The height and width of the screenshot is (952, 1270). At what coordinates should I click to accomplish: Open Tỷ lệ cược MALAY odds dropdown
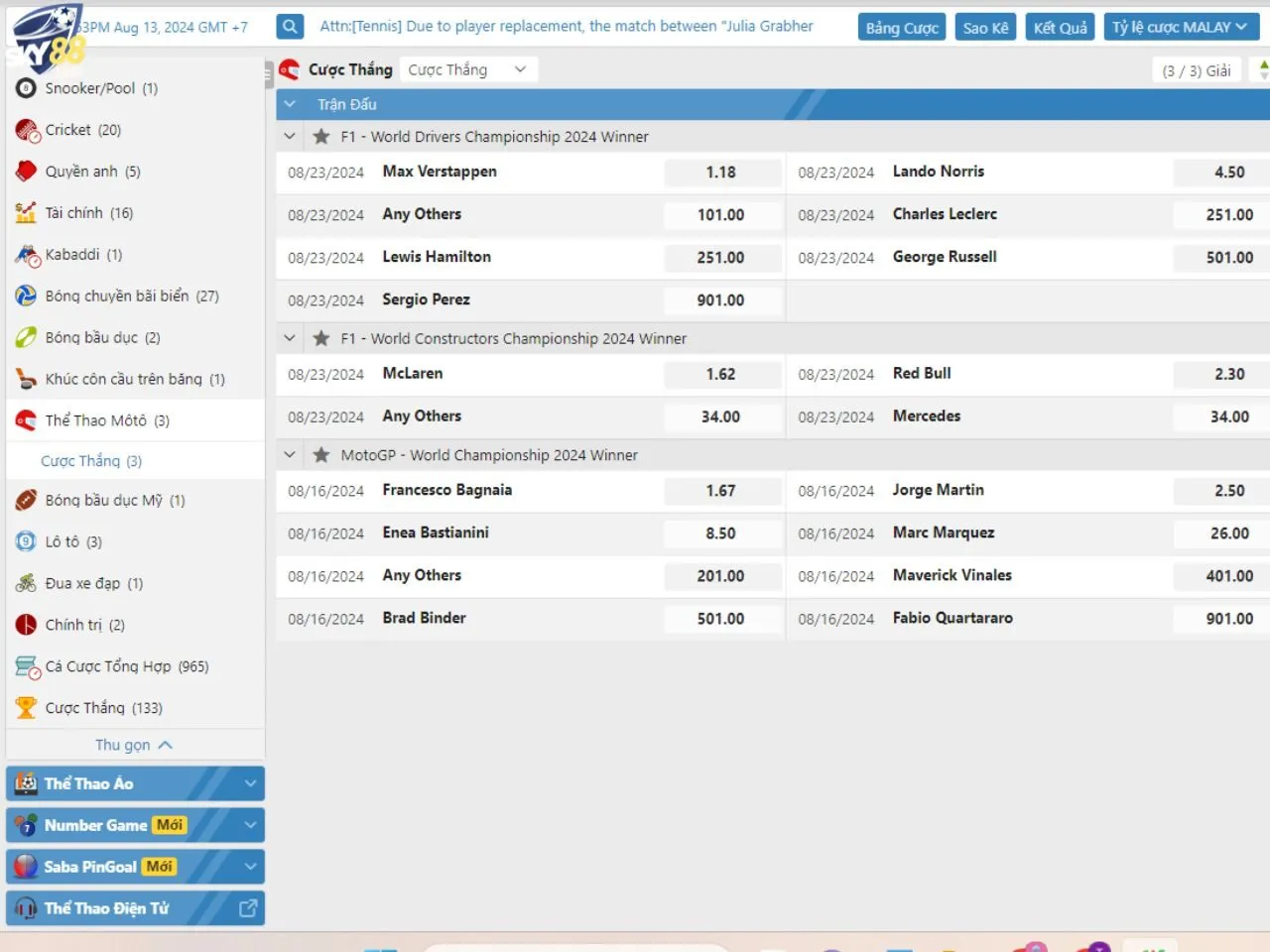pos(1182,27)
